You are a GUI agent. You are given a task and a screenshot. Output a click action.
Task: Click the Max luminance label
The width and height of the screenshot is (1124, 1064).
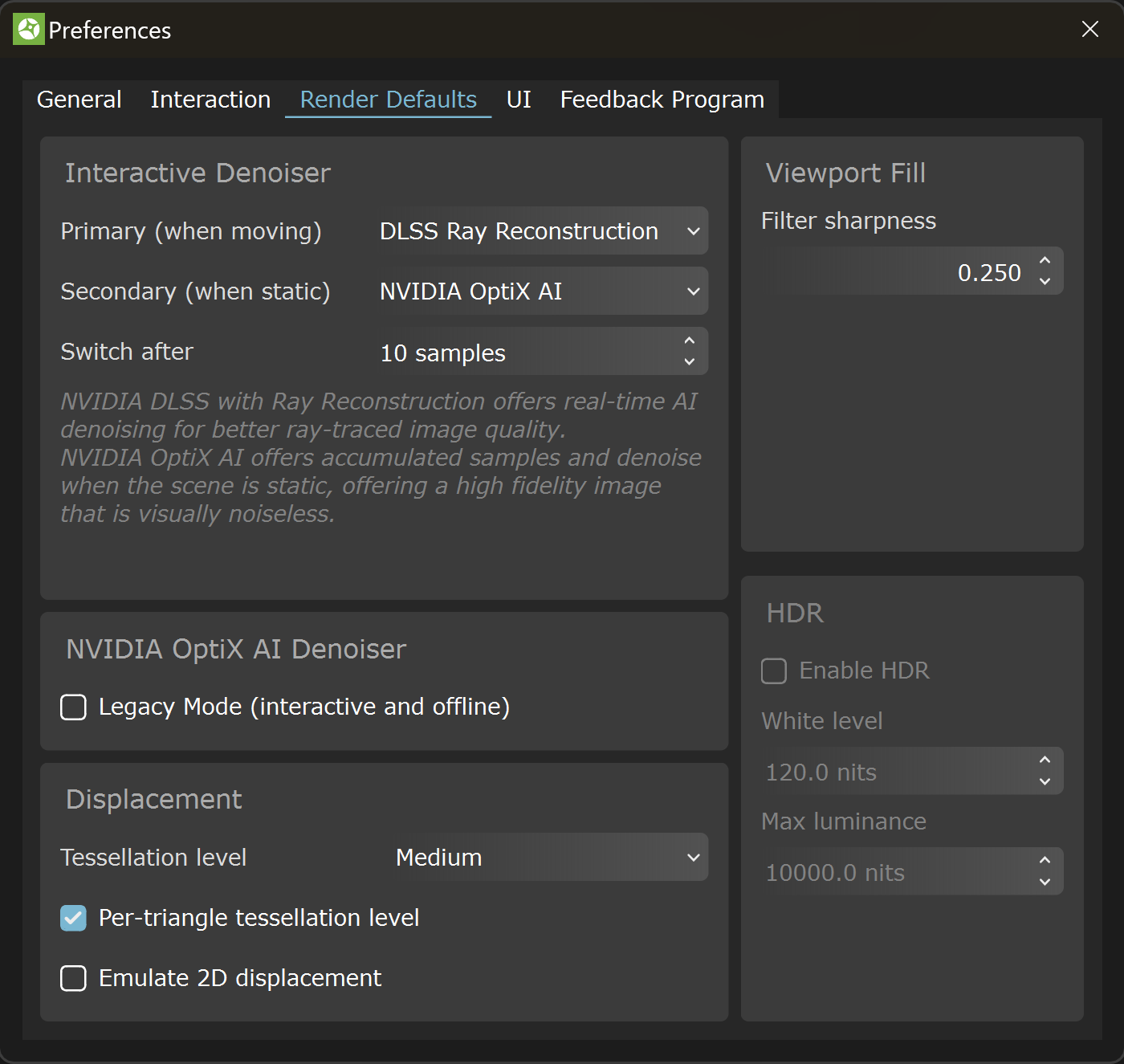pyautogui.click(x=844, y=821)
